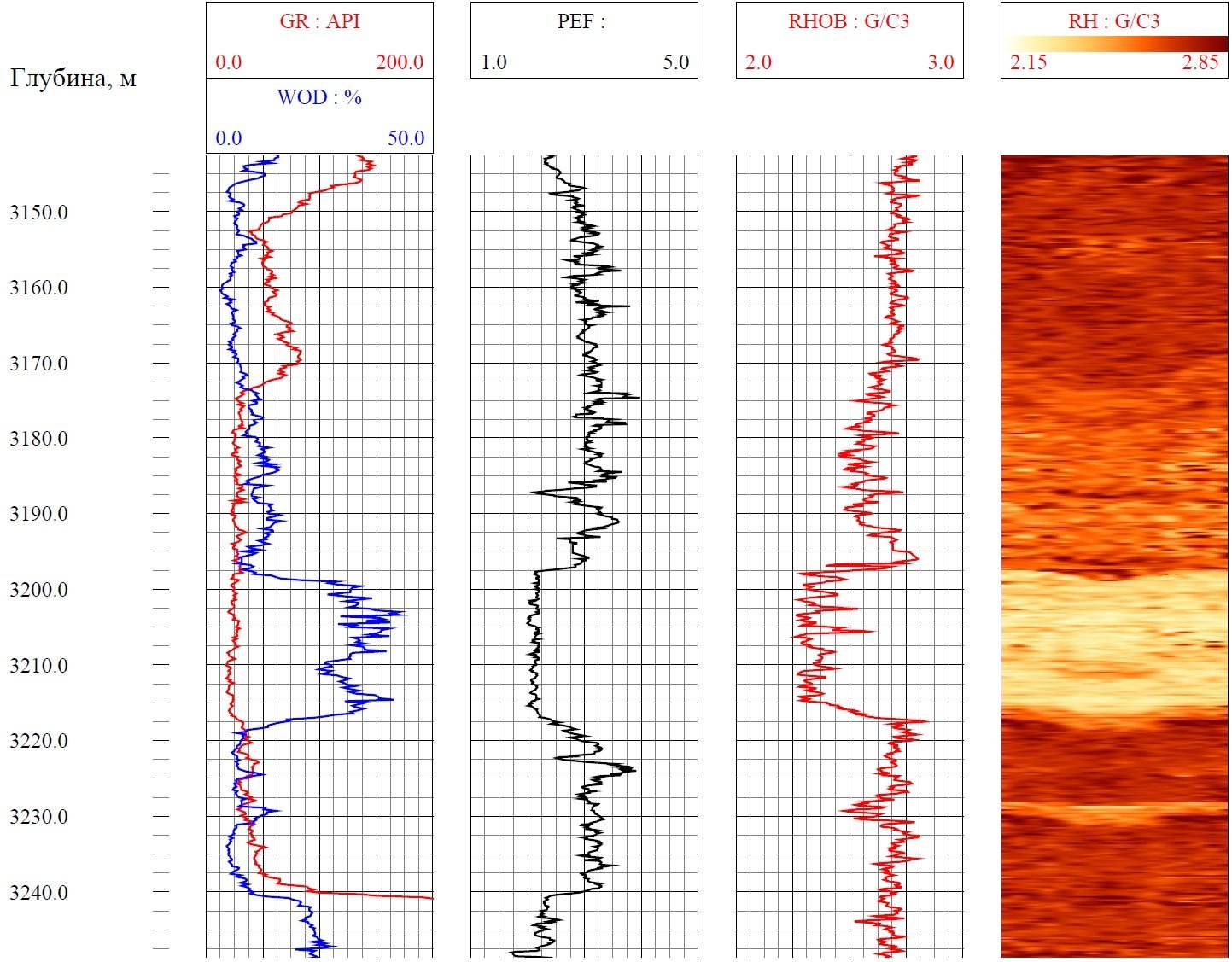Click the RH : G/C3 image header
Screen dimensions: 1232x962
click(1113, 21)
